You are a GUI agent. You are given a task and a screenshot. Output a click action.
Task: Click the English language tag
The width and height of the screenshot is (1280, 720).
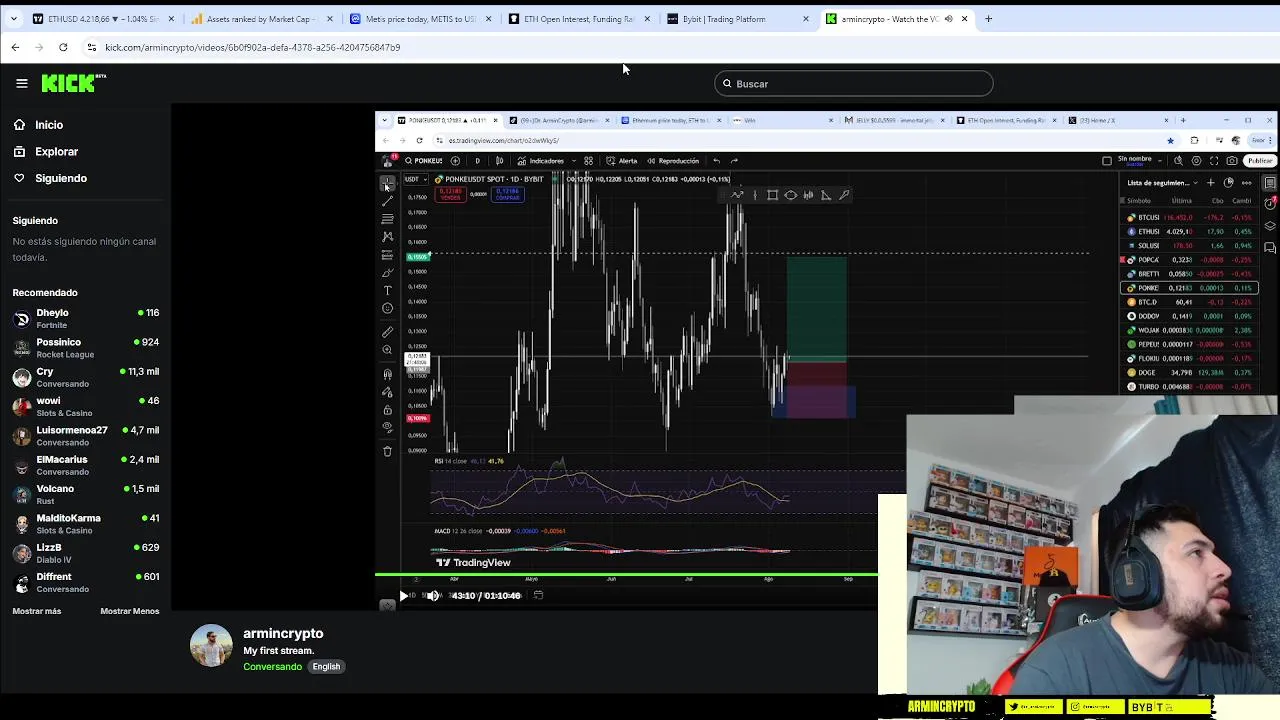326,667
